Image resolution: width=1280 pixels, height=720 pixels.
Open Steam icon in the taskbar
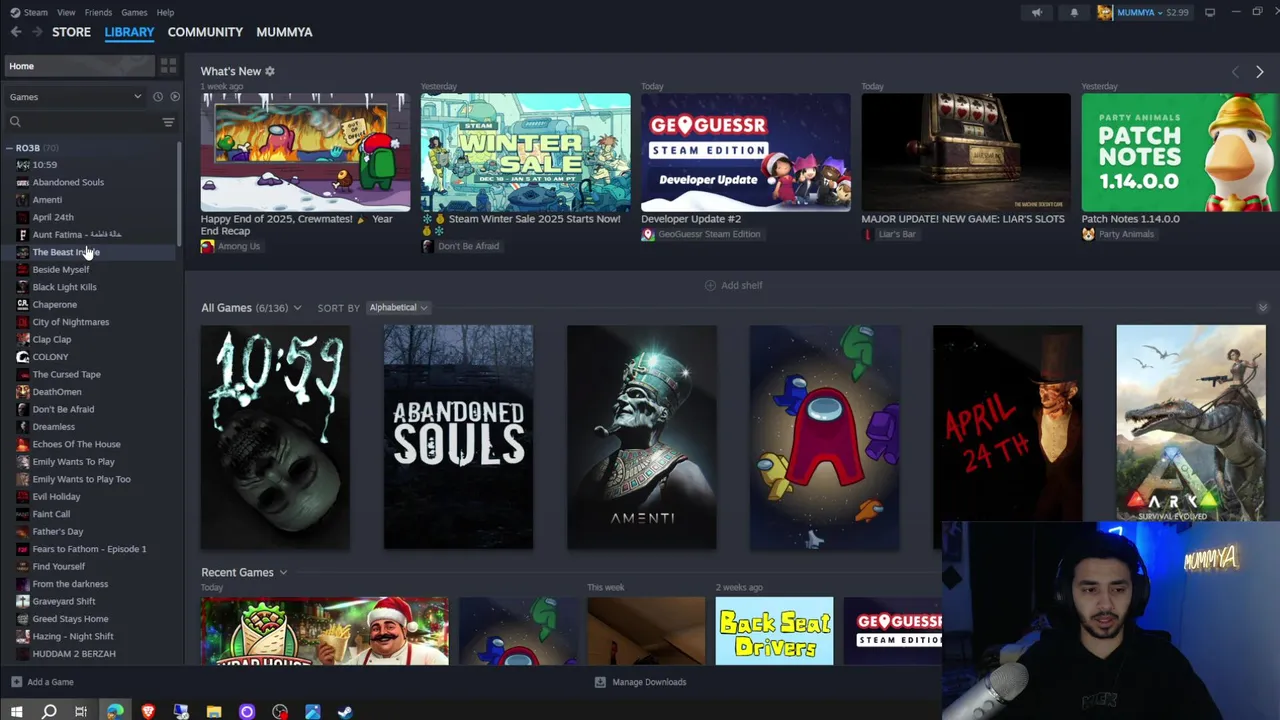(x=345, y=712)
